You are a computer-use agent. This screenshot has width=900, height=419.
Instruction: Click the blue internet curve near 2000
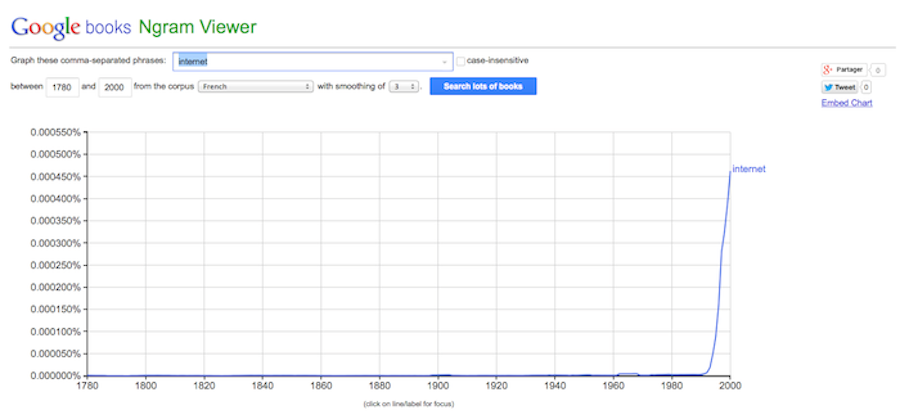(724, 230)
